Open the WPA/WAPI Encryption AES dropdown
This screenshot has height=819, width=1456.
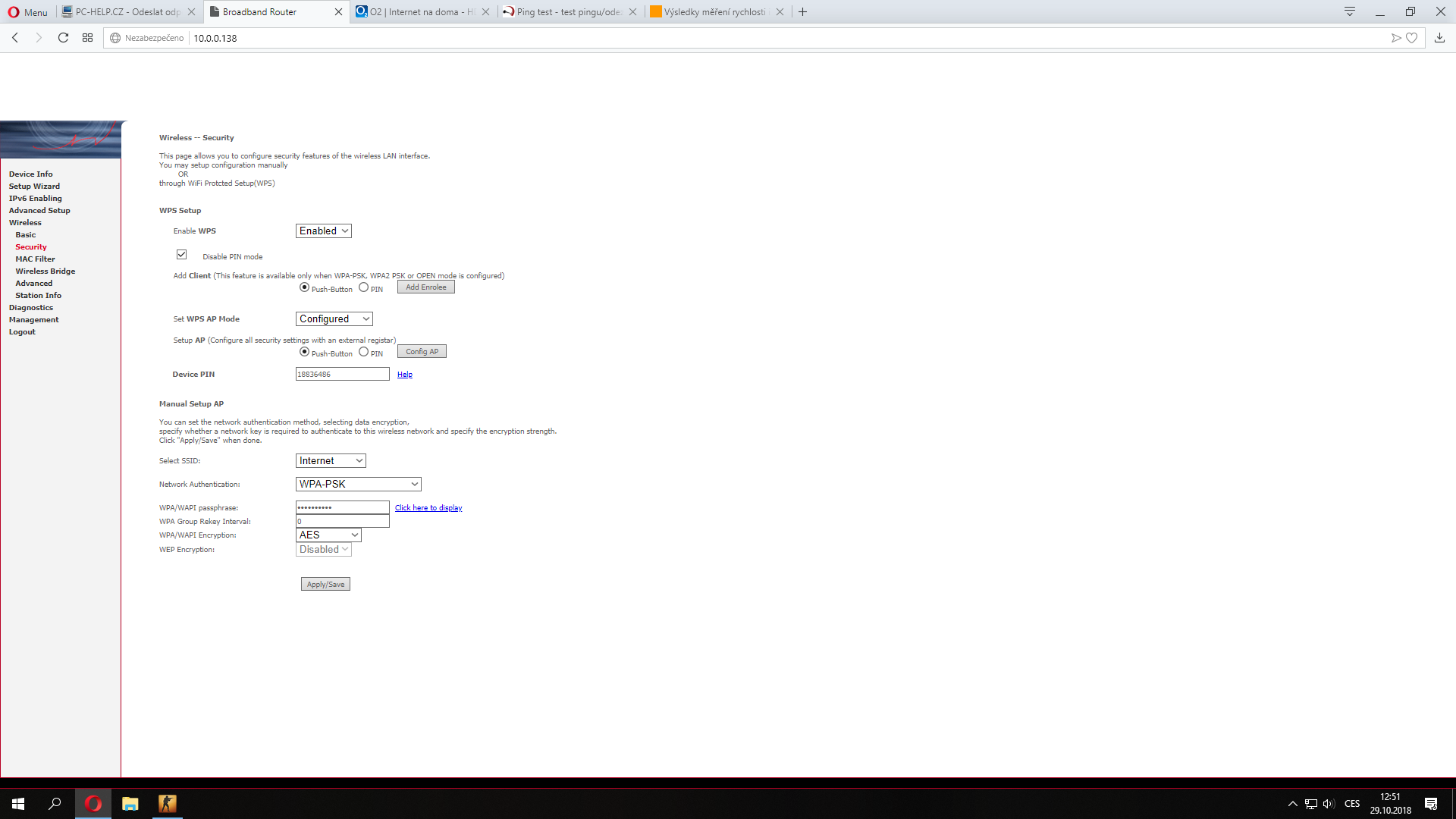328,535
